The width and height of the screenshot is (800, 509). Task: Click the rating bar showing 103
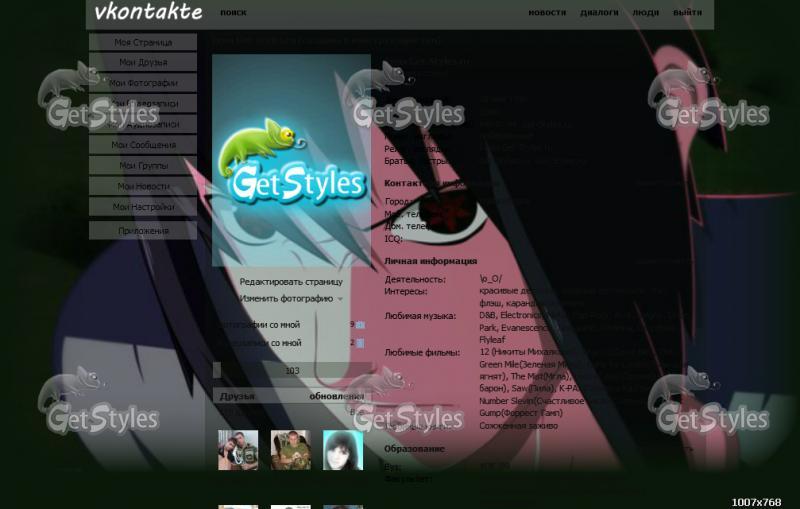tap(292, 370)
